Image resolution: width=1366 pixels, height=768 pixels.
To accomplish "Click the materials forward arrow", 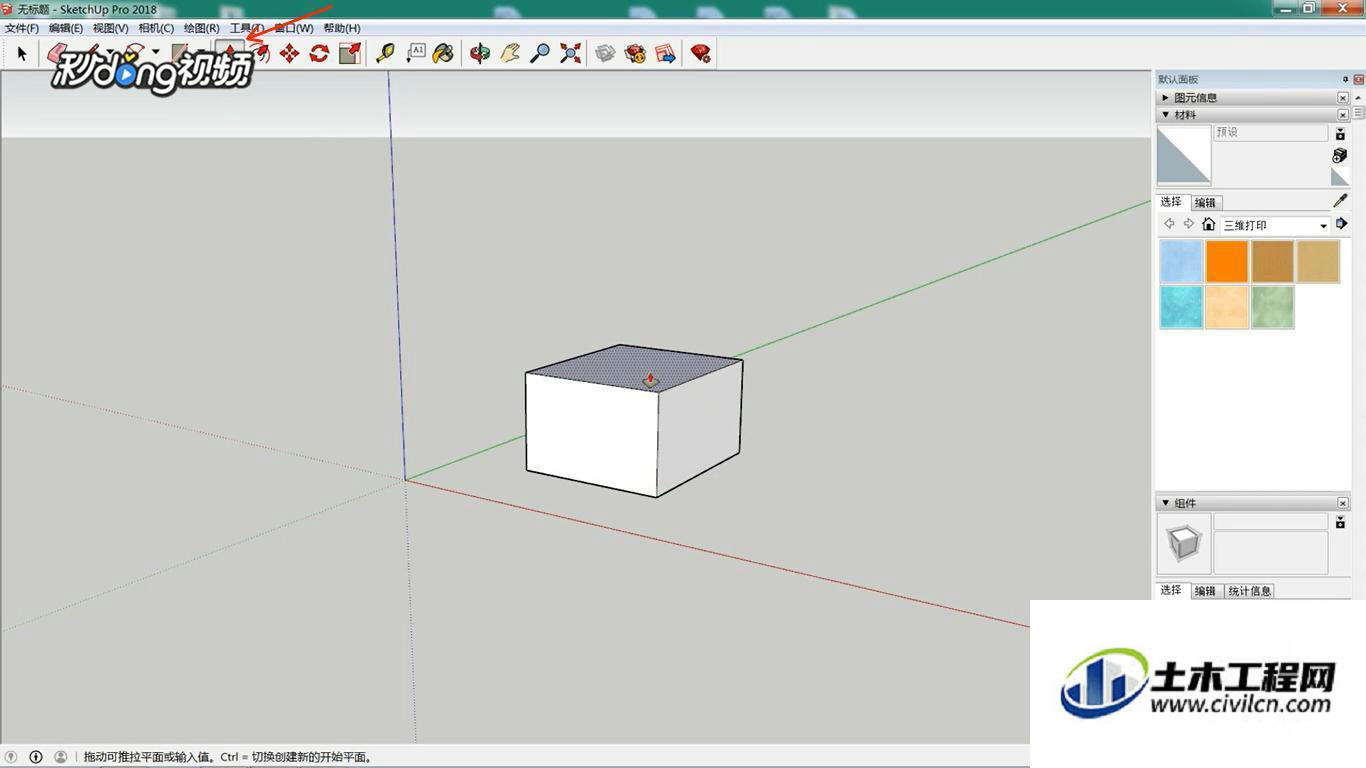I will [1188, 224].
